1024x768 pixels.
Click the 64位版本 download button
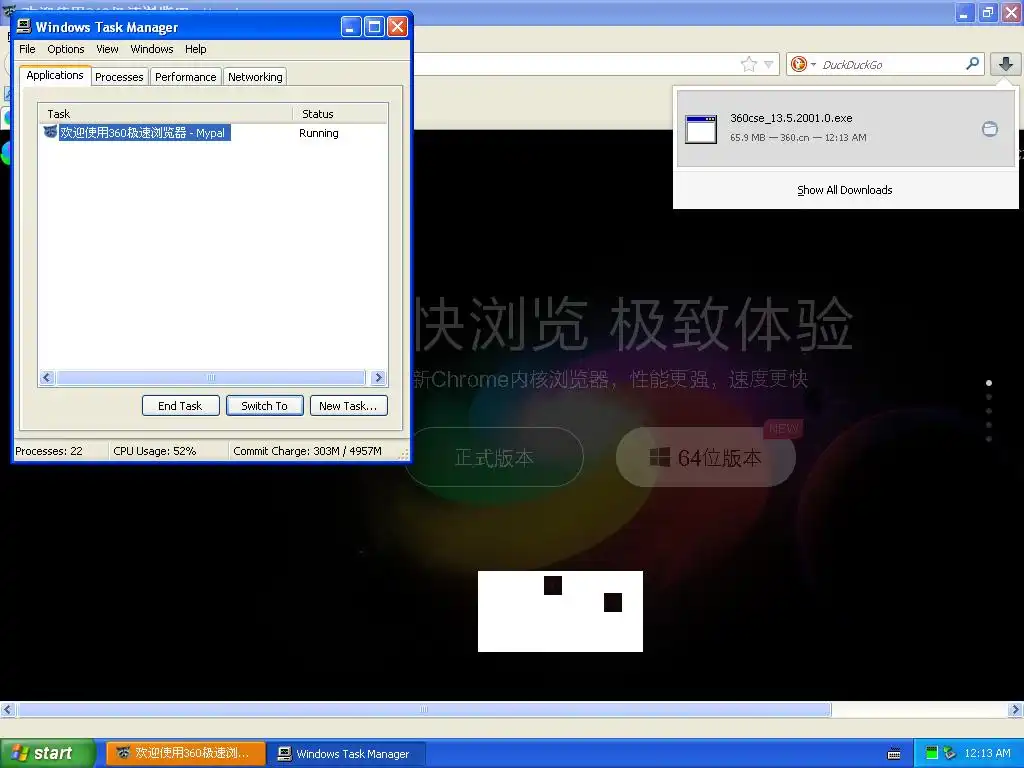coord(706,457)
